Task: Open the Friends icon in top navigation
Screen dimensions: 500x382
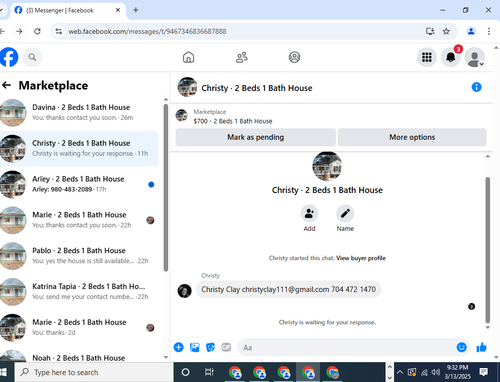Action: 242,57
